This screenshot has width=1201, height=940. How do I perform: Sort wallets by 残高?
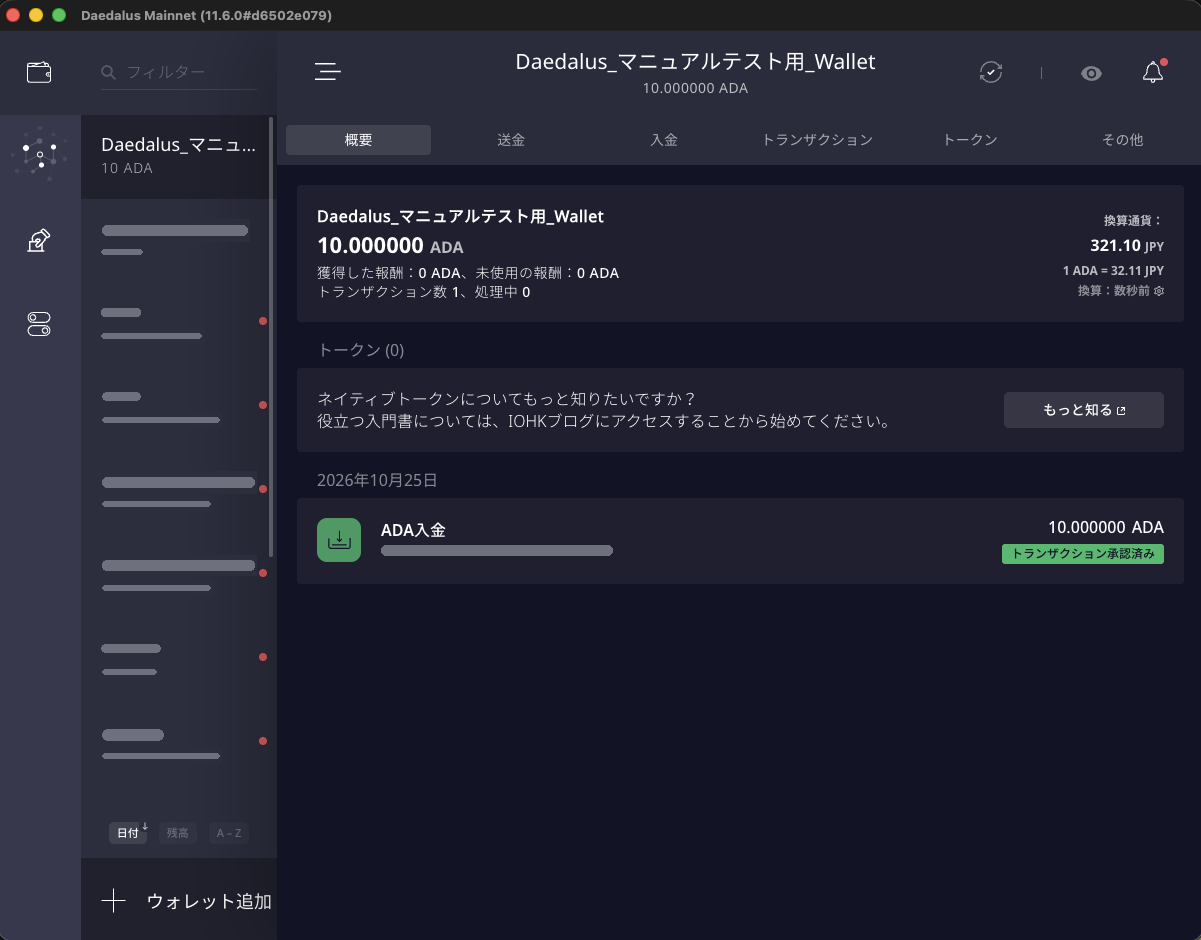click(x=178, y=832)
